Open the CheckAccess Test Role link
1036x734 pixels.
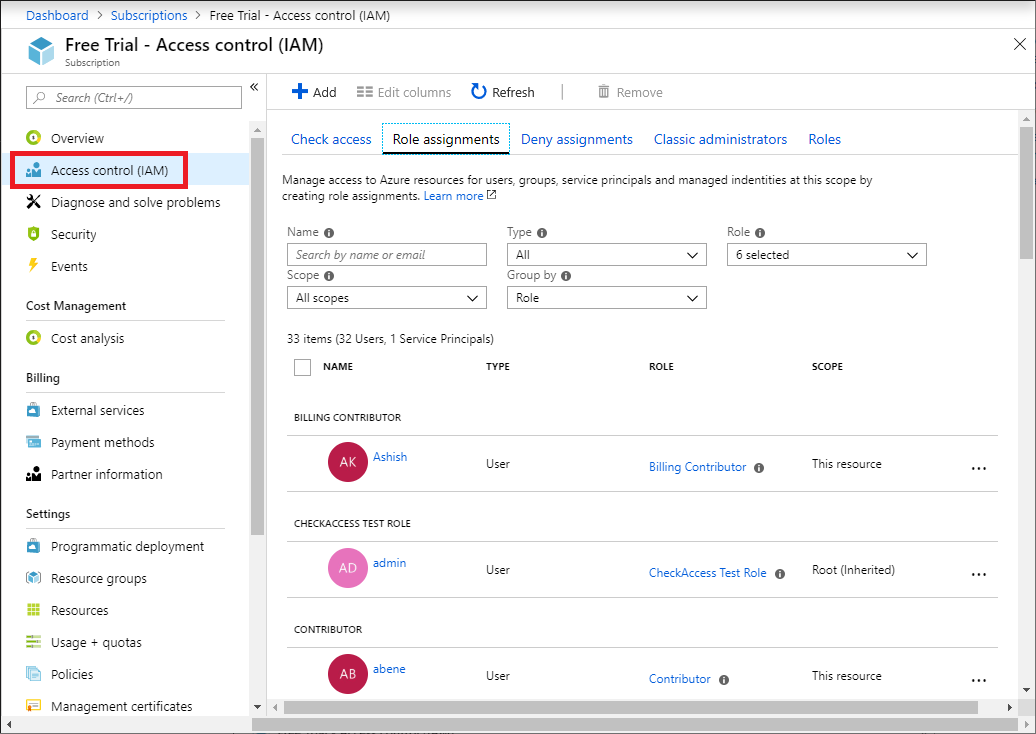(707, 573)
